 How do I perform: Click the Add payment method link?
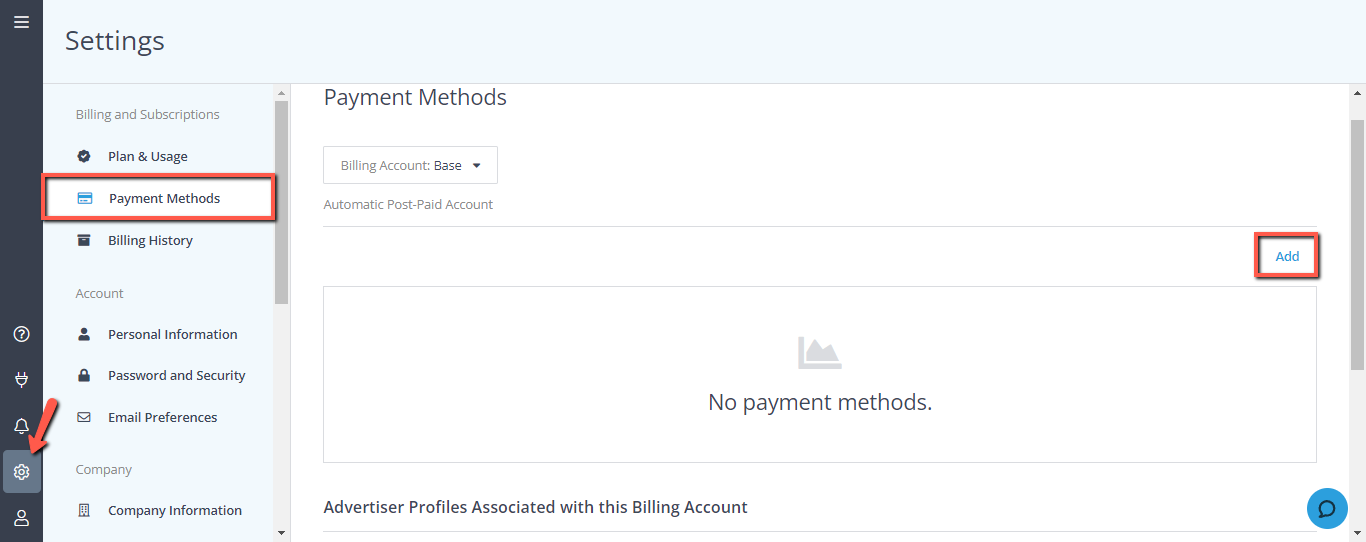coord(1287,256)
